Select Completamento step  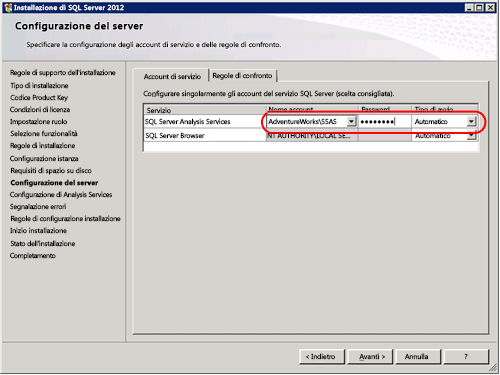click(33, 256)
